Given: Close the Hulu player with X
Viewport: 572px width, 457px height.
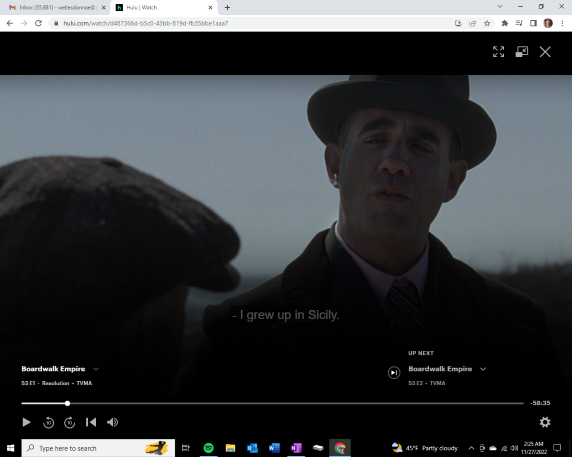Looking at the screenshot, I should [545, 52].
